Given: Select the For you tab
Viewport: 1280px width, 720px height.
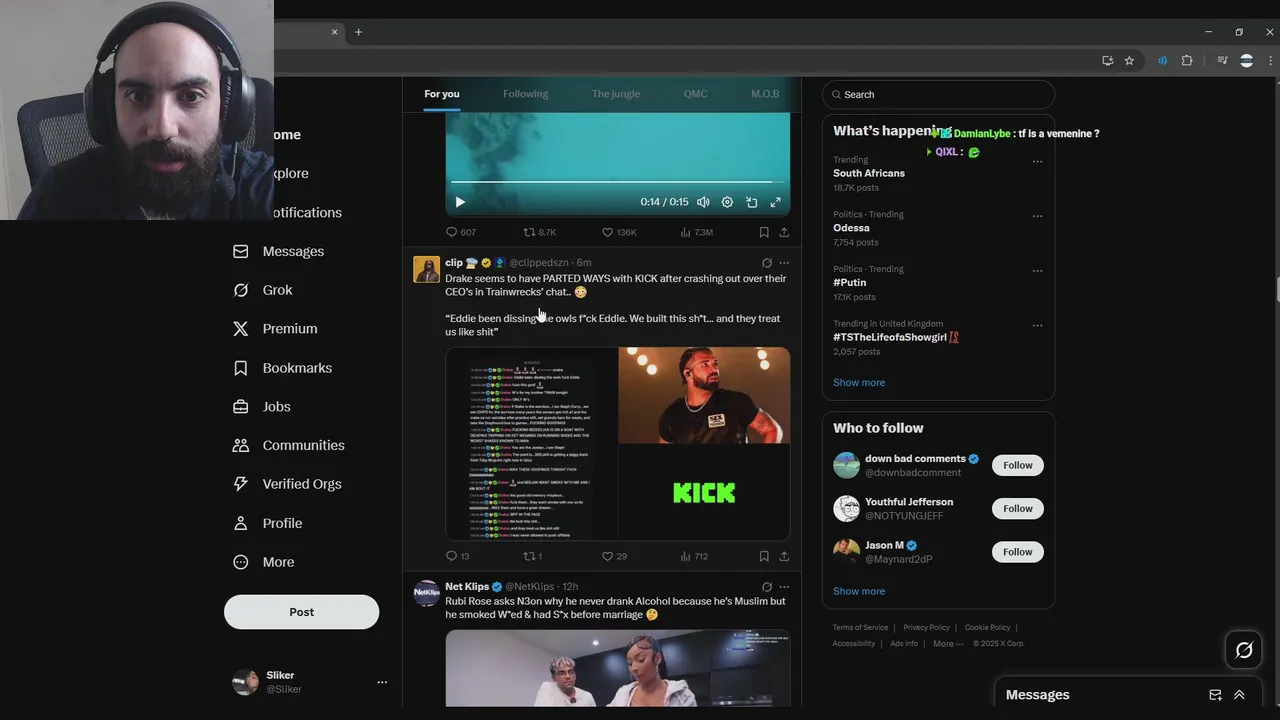Looking at the screenshot, I should 442,94.
